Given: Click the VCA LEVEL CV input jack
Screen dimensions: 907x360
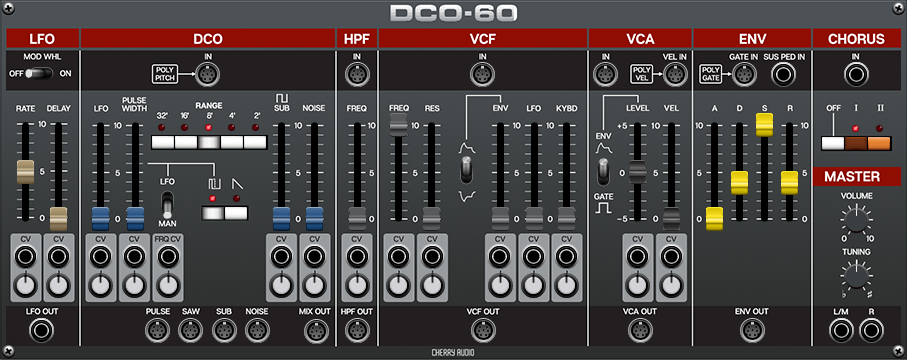Looking at the screenshot, I should (x=637, y=256).
